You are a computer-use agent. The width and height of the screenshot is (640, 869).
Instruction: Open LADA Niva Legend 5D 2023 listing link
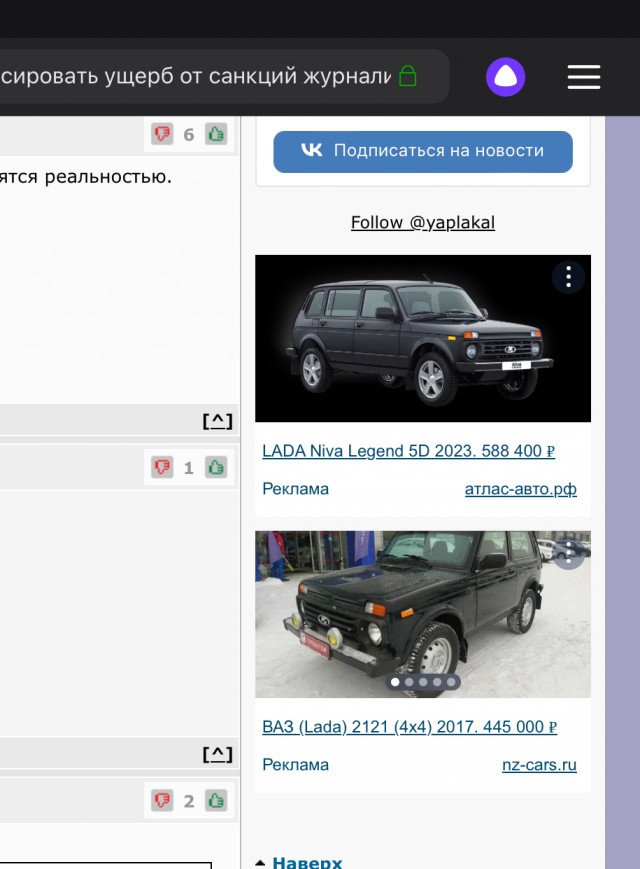pyautogui.click(x=408, y=451)
